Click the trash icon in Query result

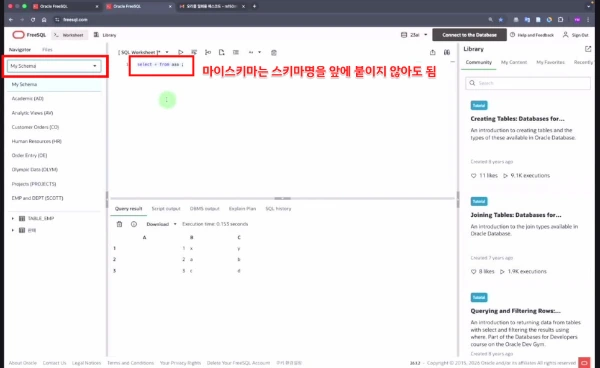(x=119, y=224)
